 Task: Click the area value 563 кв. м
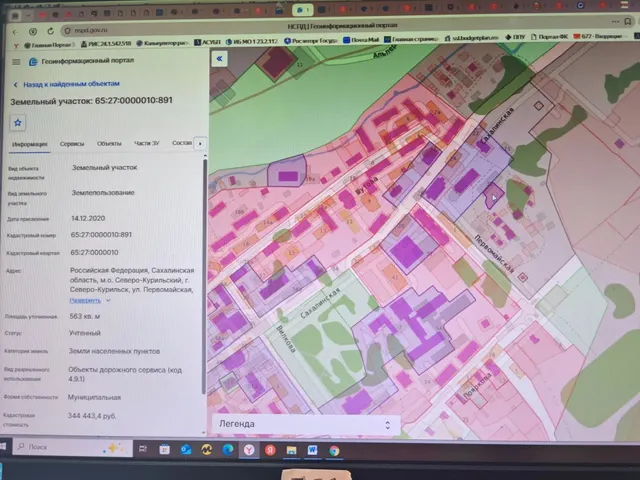coord(84,316)
